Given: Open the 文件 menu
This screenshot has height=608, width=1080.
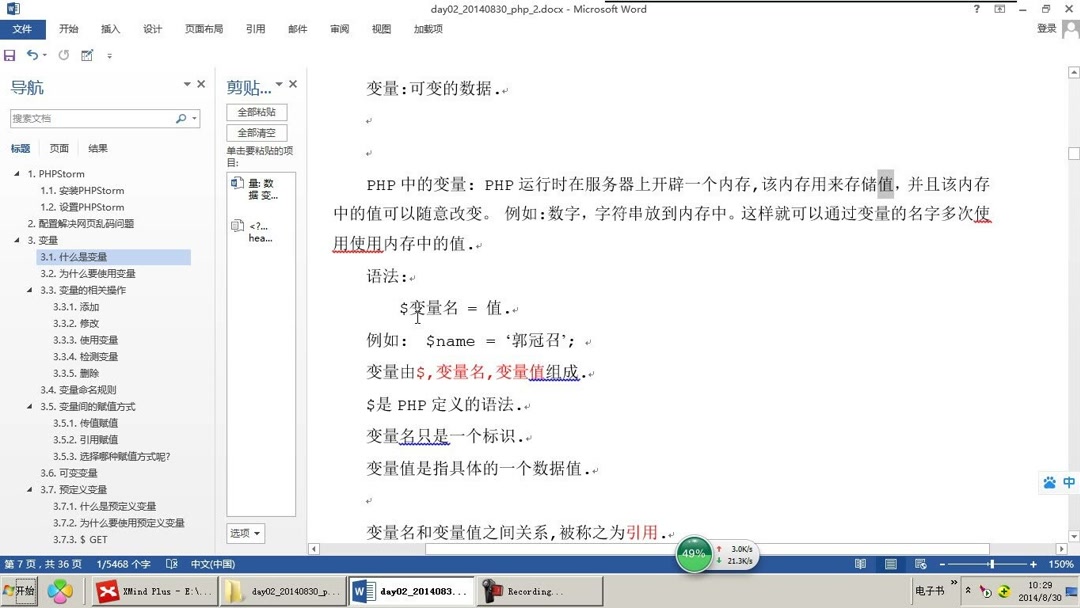Looking at the screenshot, I should pos(24,29).
